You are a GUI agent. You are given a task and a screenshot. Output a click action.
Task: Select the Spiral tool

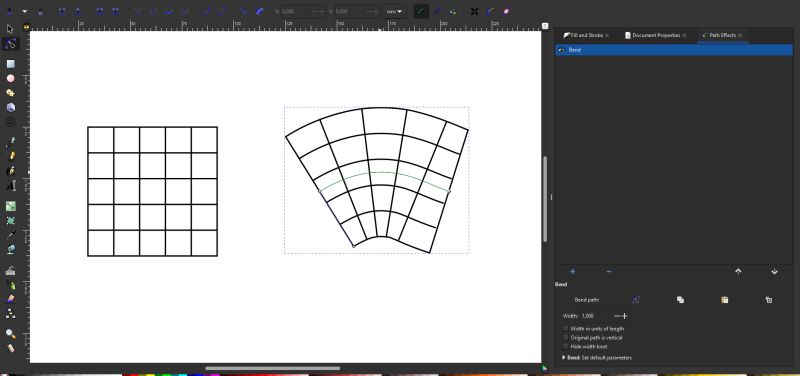click(10, 122)
